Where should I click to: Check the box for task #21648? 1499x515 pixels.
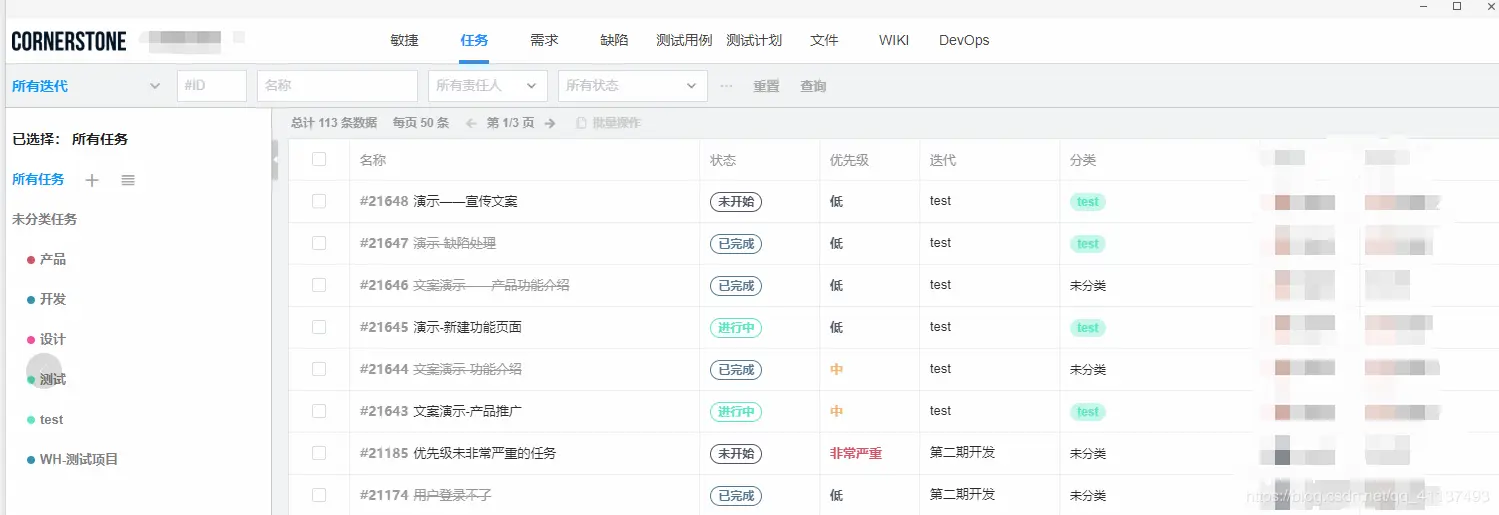click(319, 201)
